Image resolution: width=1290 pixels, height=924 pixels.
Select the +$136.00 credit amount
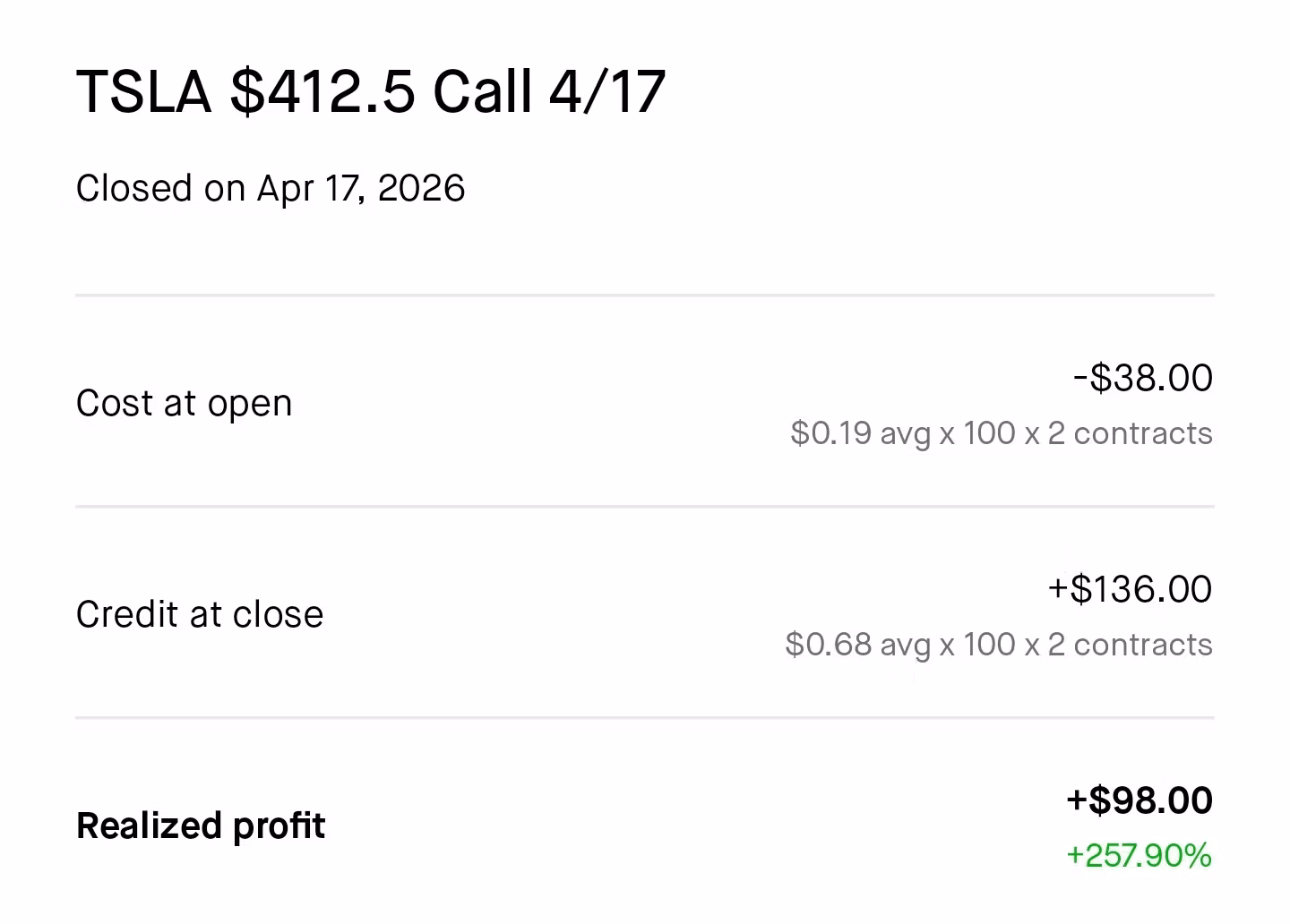(1131, 589)
